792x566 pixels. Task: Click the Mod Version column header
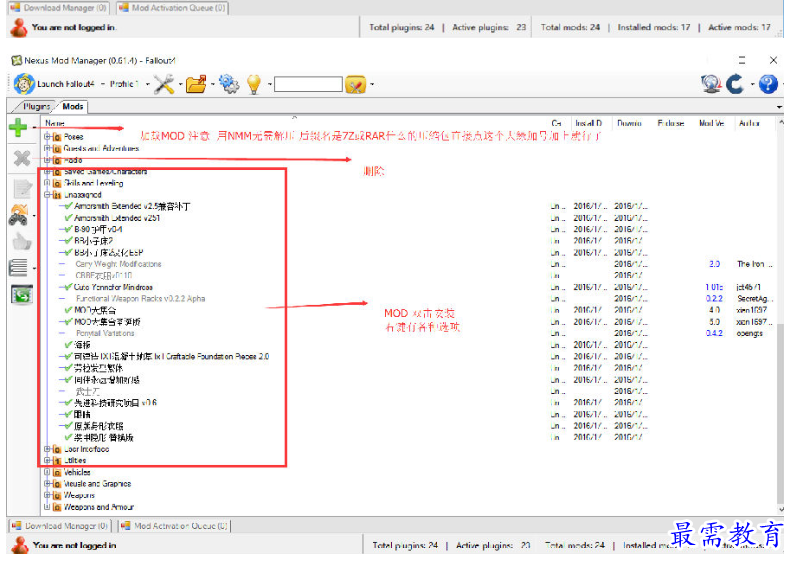click(x=711, y=123)
